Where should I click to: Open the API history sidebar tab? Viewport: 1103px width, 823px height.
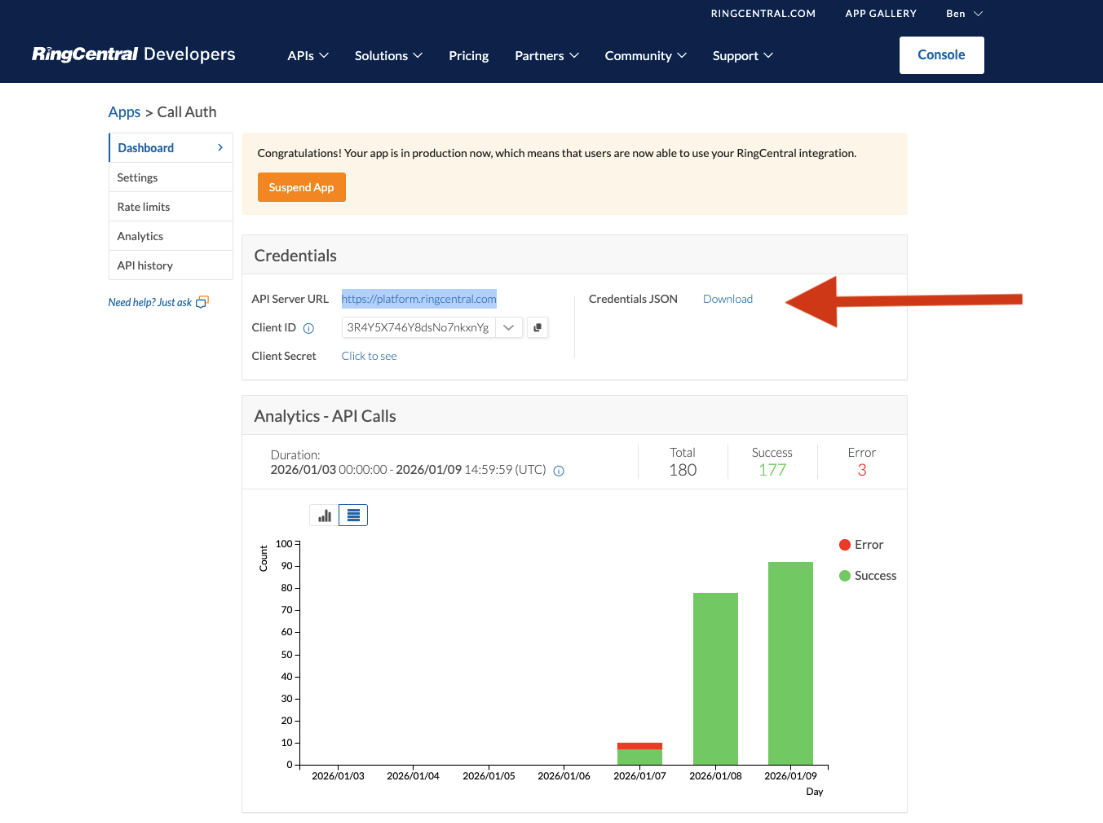point(171,265)
